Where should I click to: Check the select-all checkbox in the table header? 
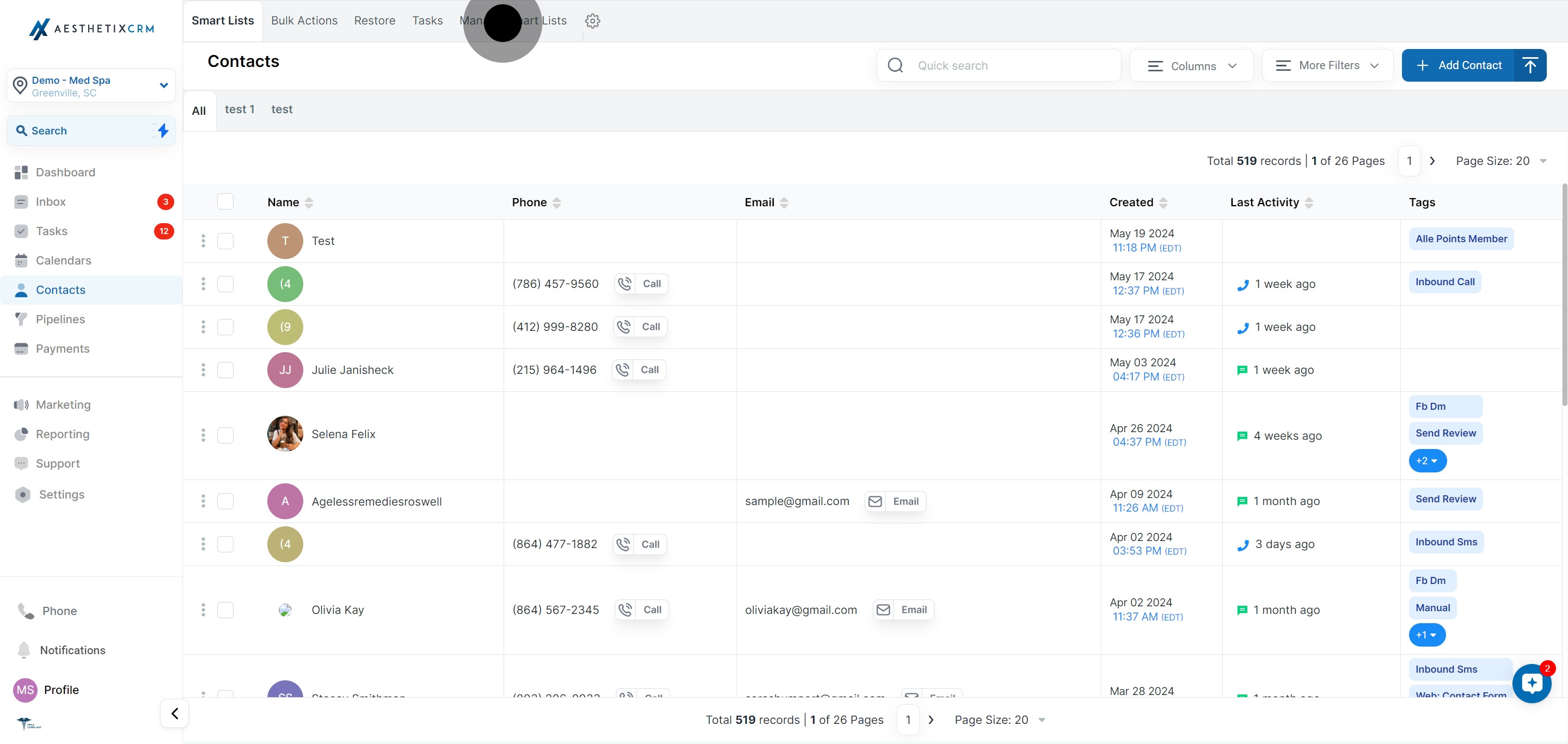(x=225, y=201)
